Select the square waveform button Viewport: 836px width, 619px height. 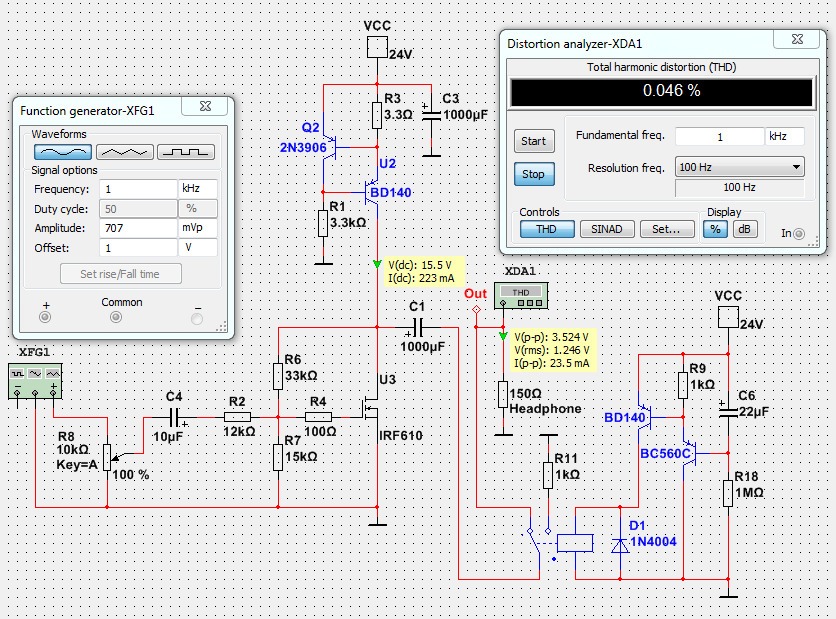coord(186,152)
